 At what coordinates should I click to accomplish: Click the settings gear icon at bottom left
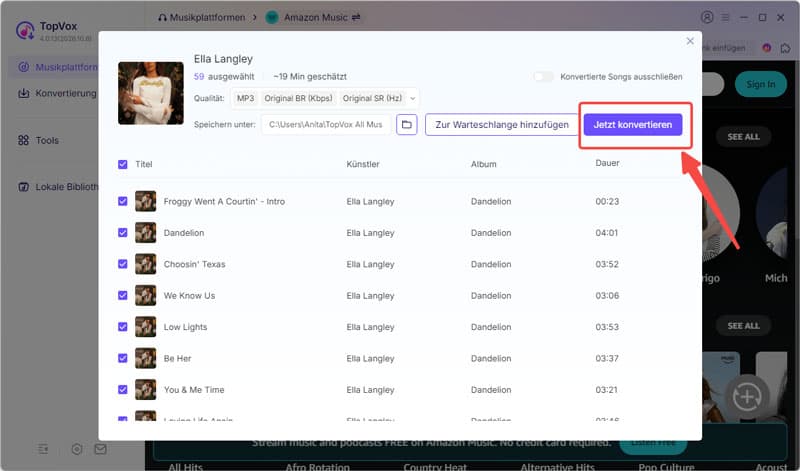tap(77, 449)
